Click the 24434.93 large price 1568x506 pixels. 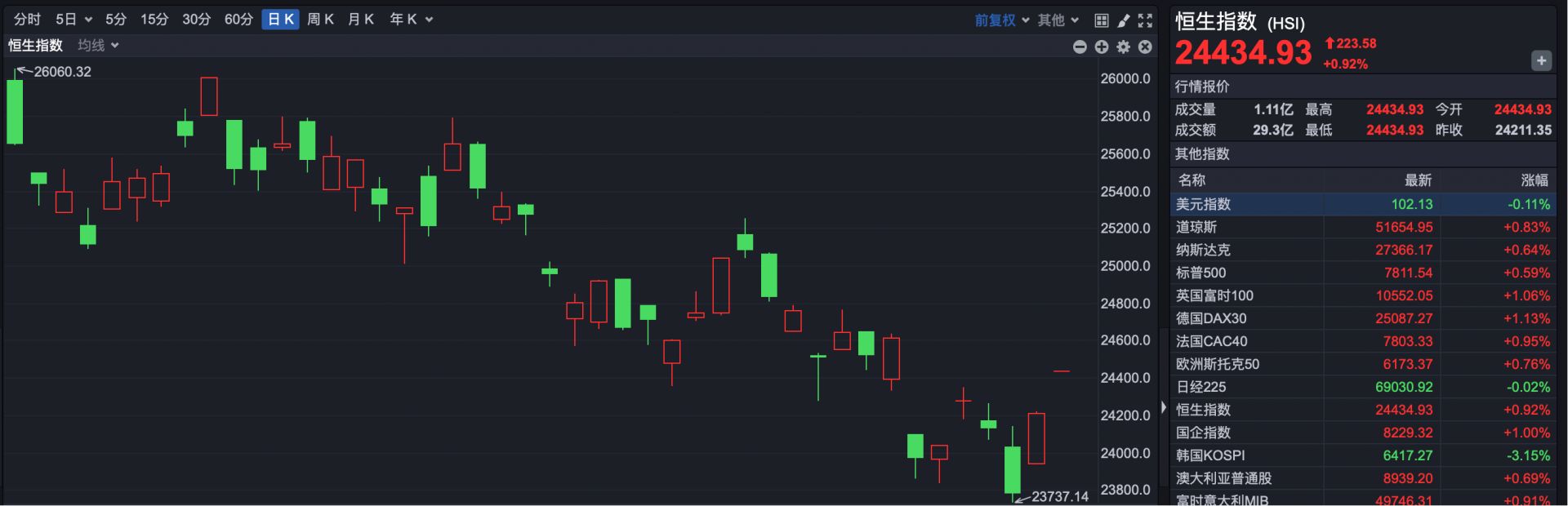[x=1243, y=53]
